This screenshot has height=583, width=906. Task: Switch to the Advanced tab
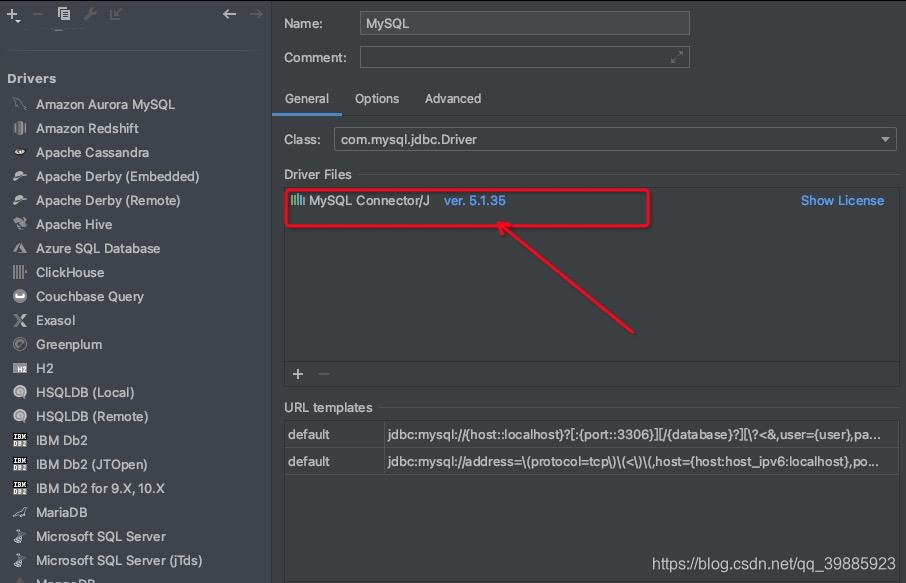coord(453,99)
